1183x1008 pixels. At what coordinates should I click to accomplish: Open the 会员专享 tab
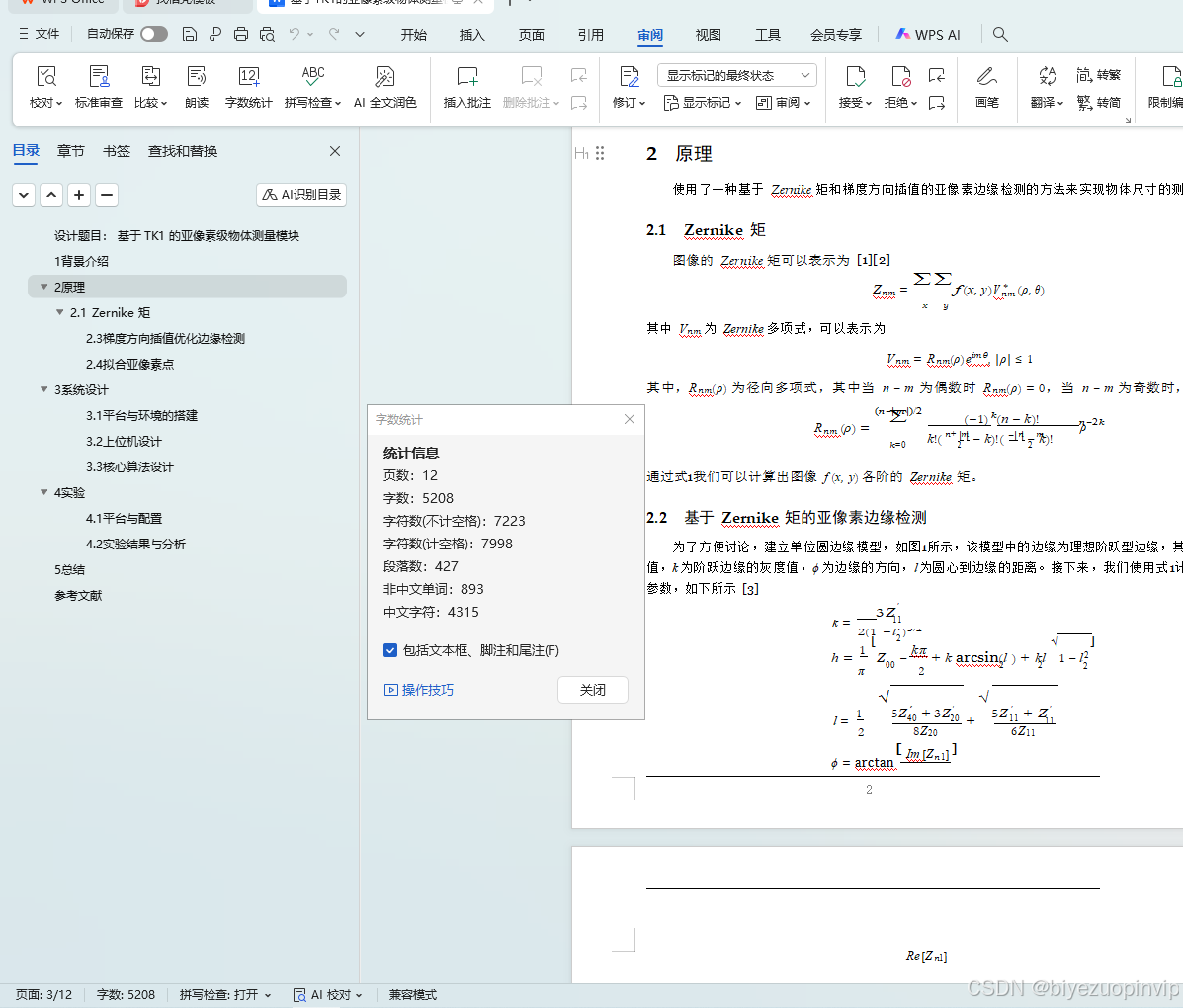point(836,35)
